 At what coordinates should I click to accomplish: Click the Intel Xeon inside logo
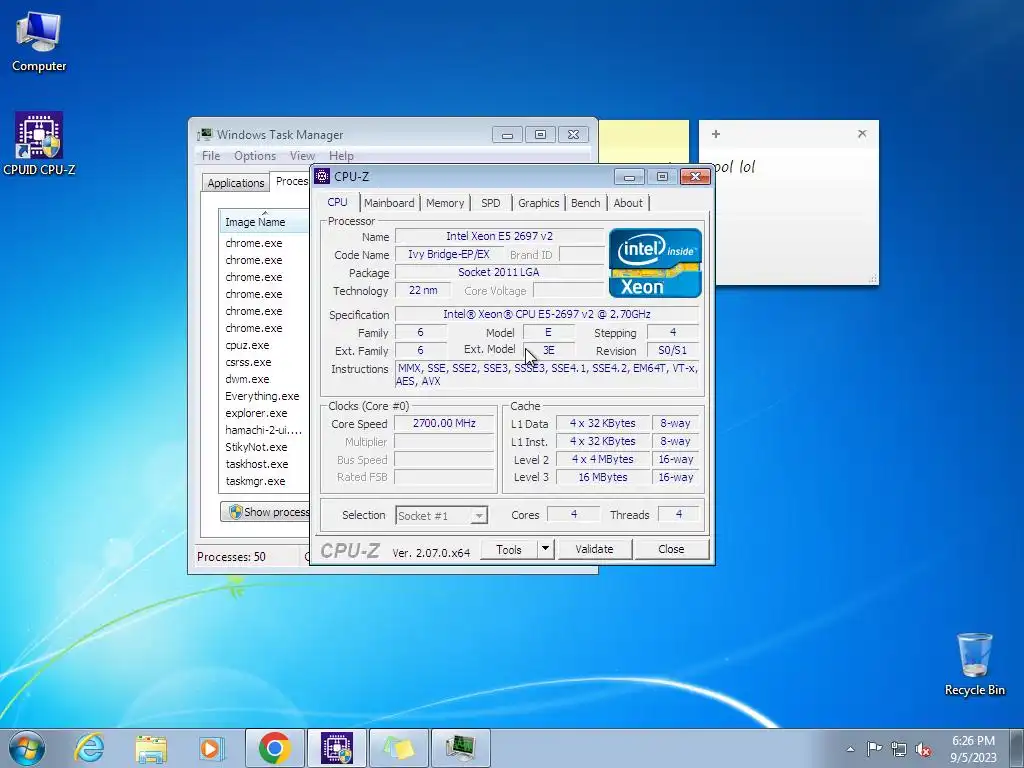[x=655, y=263]
